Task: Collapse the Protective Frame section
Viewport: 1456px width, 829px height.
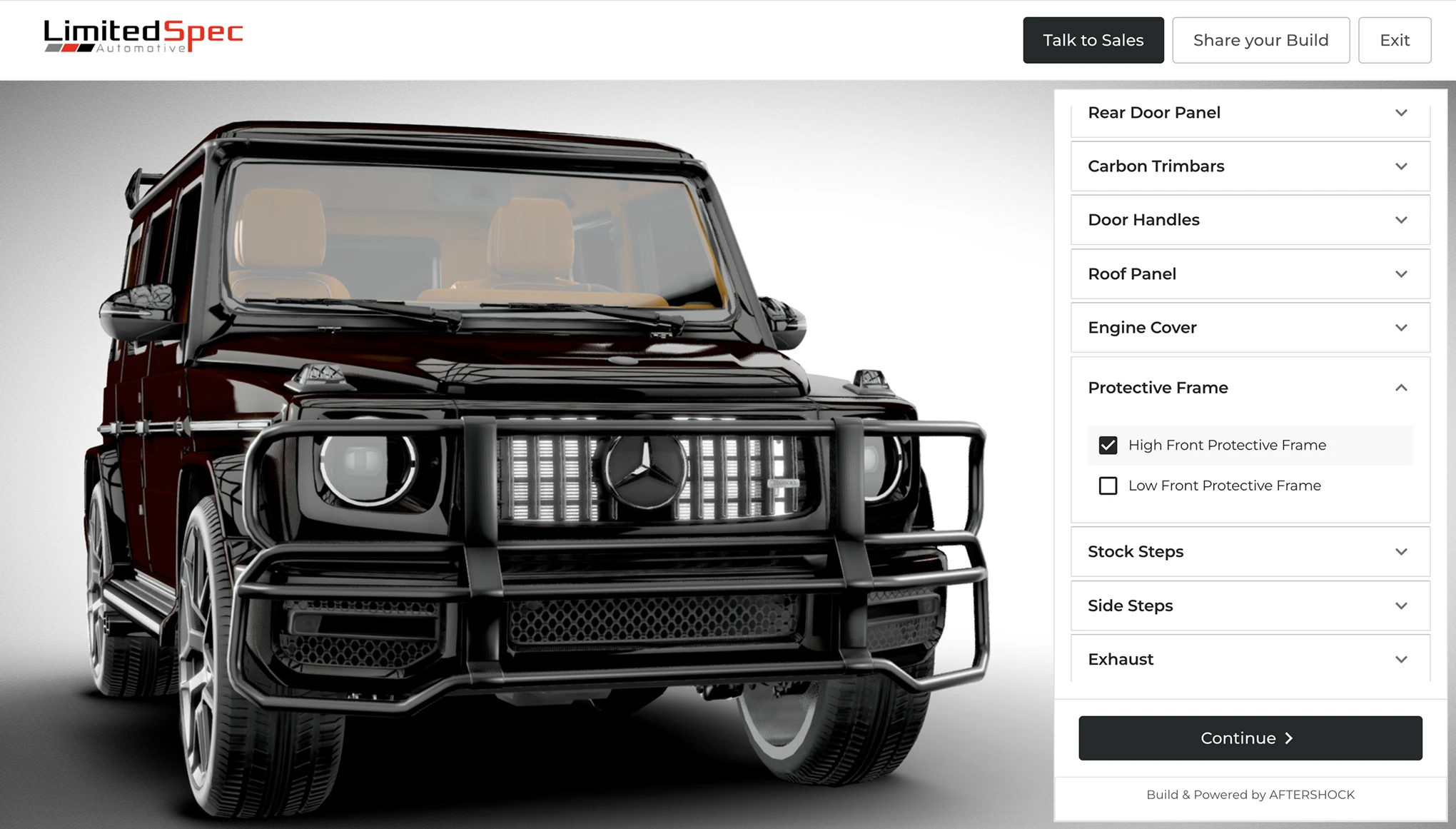Action: pyautogui.click(x=1250, y=388)
